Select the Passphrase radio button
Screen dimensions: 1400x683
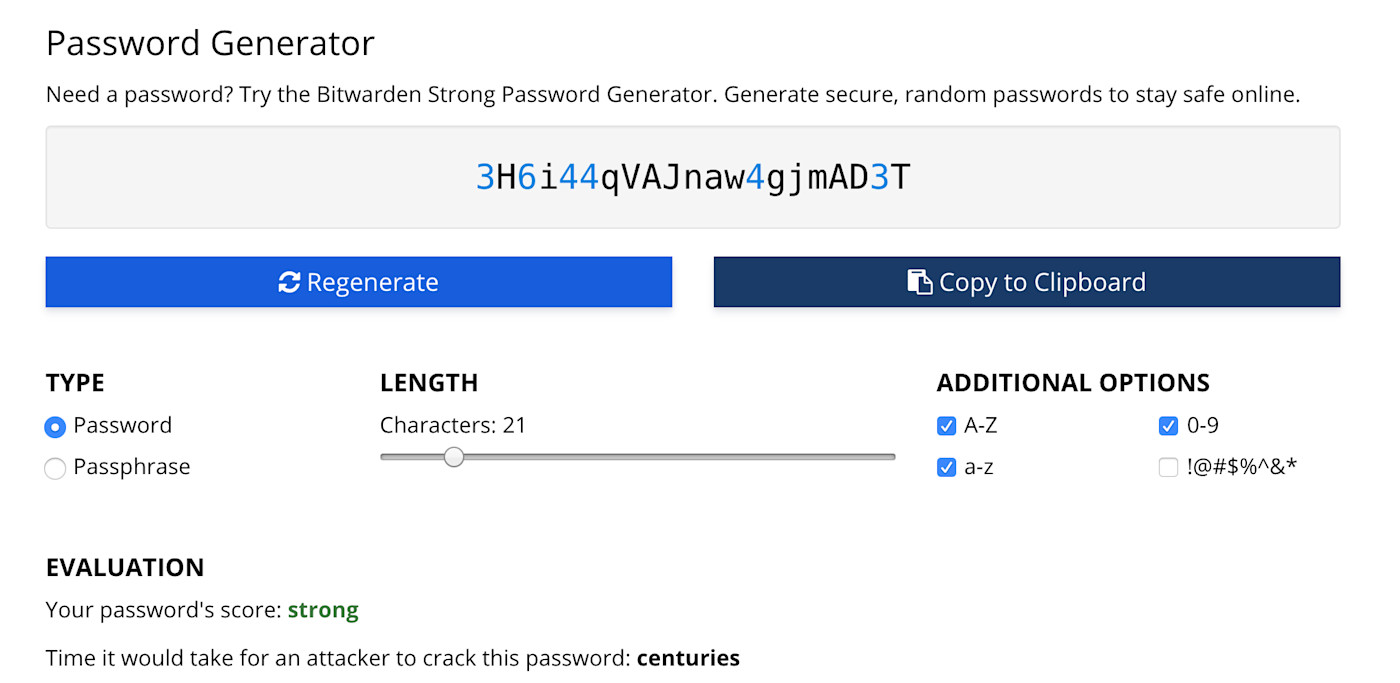55,467
